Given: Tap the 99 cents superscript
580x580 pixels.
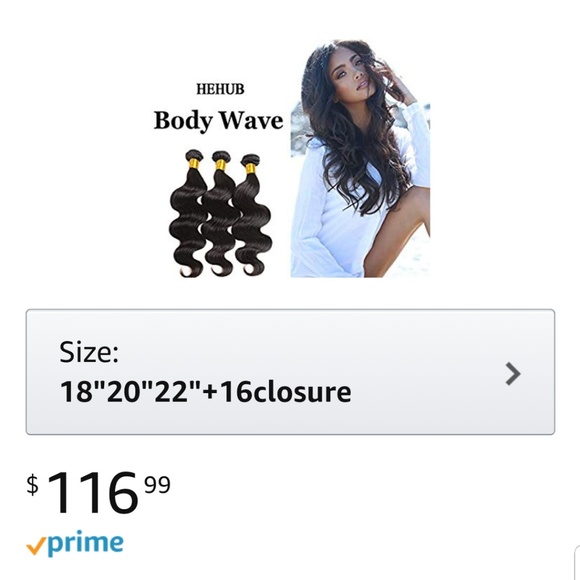Looking at the screenshot, I should pos(158,485).
